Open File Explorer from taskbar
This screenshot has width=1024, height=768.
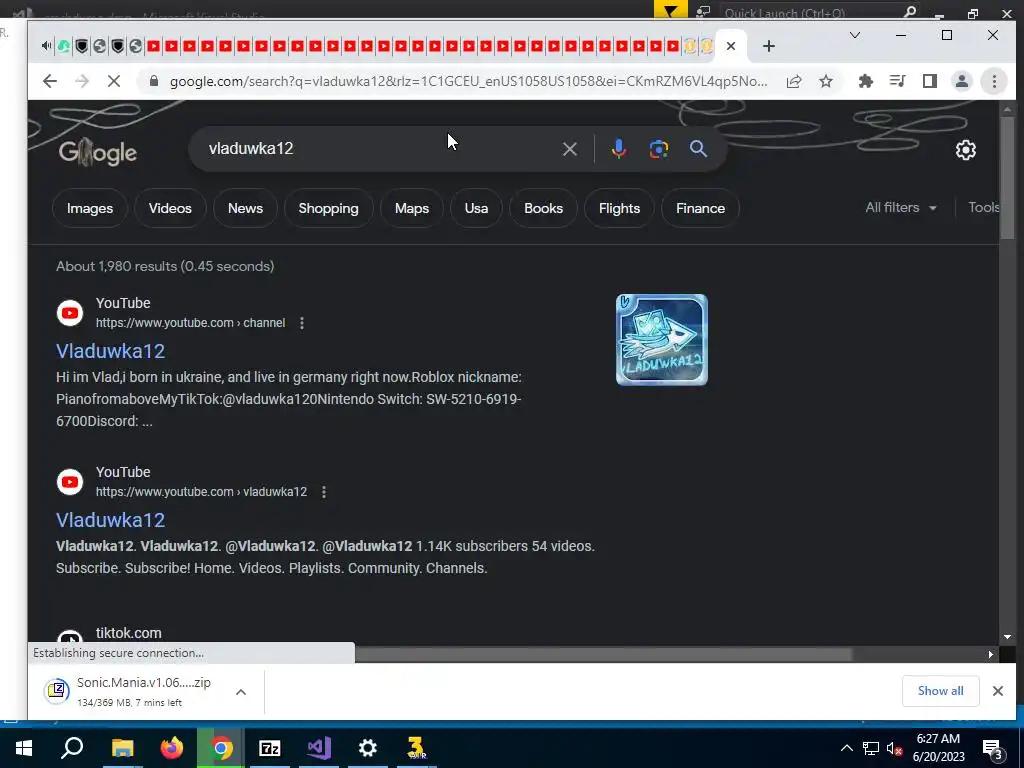(122, 748)
